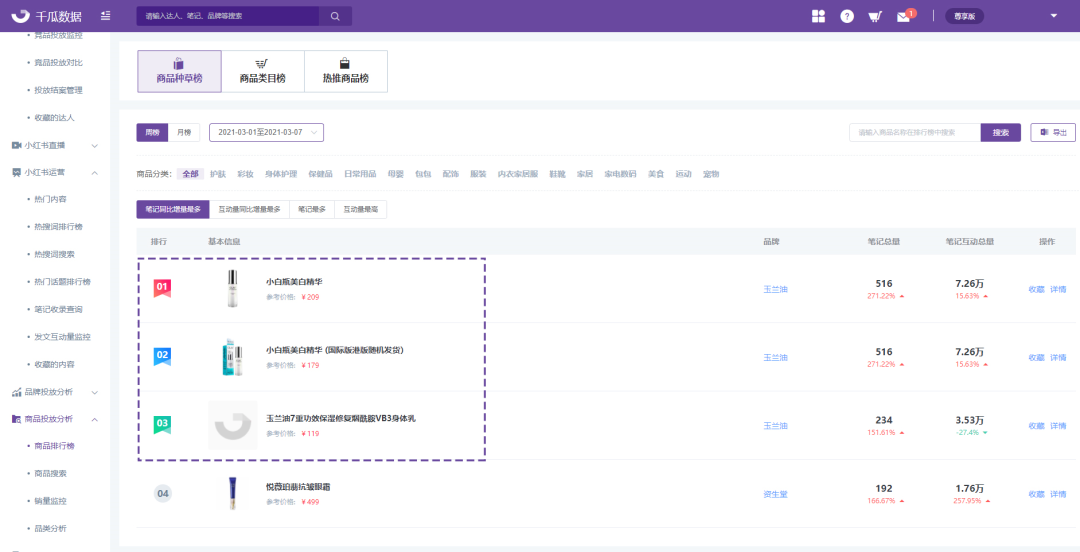Click 收藏 for rank 01 小白瓶美白精华
Screen dimensions: 1080x552
click(1037, 289)
